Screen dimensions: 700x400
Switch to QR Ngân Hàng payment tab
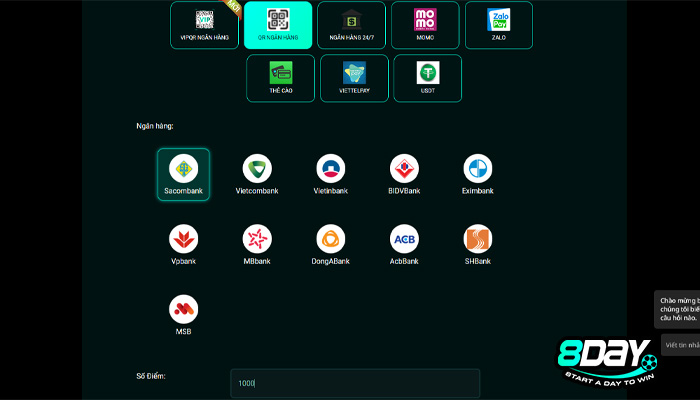coord(278,25)
